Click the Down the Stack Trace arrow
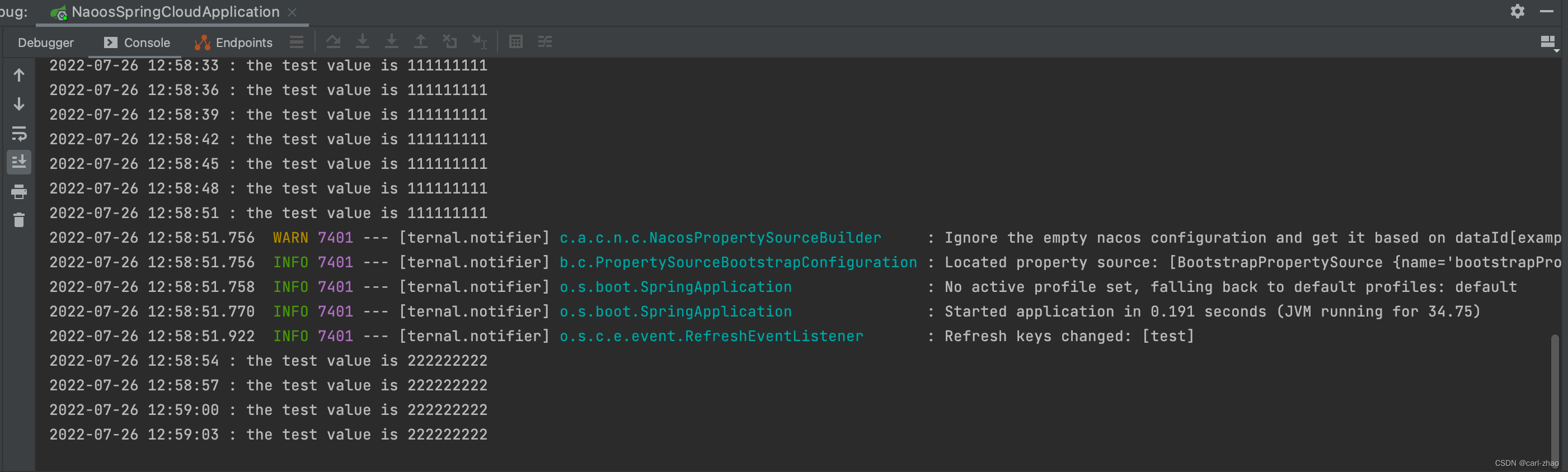 click(x=19, y=104)
